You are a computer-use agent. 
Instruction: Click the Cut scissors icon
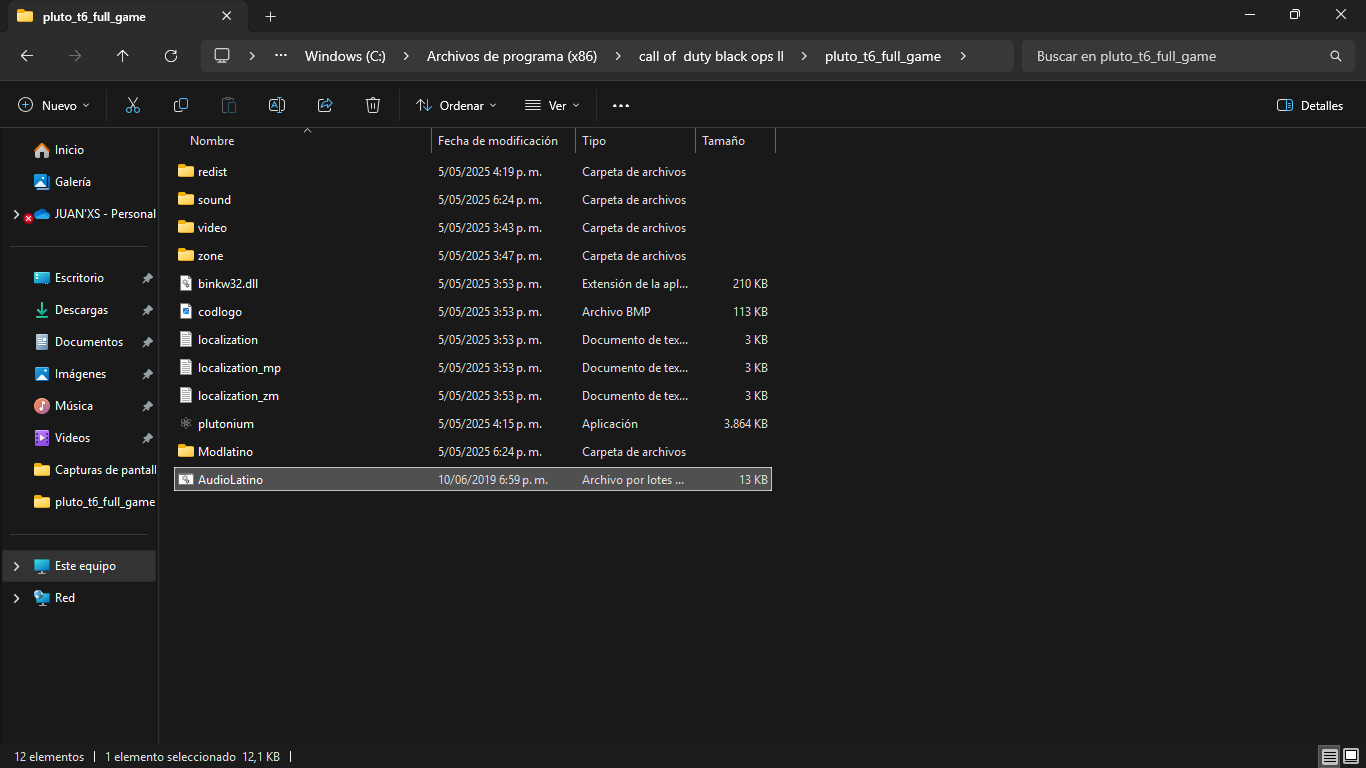pos(132,105)
